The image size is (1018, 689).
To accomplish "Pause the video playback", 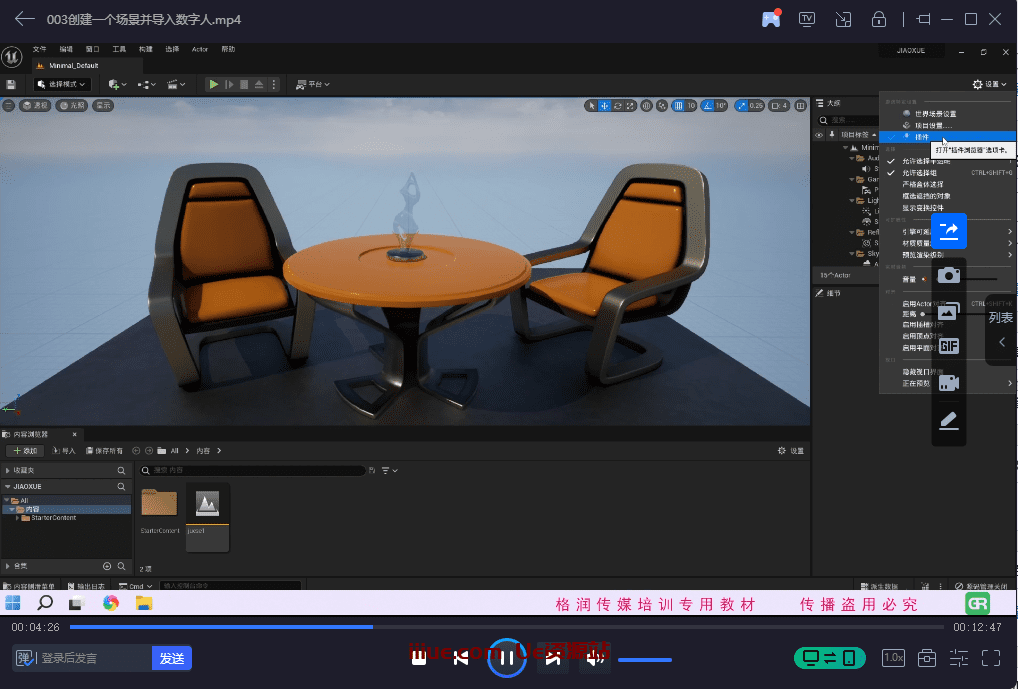I will tap(507, 657).
